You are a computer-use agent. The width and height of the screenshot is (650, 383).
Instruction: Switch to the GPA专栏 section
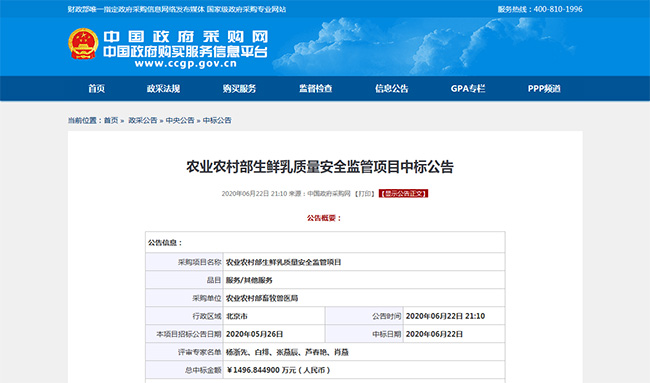click(x=468, y=88)
